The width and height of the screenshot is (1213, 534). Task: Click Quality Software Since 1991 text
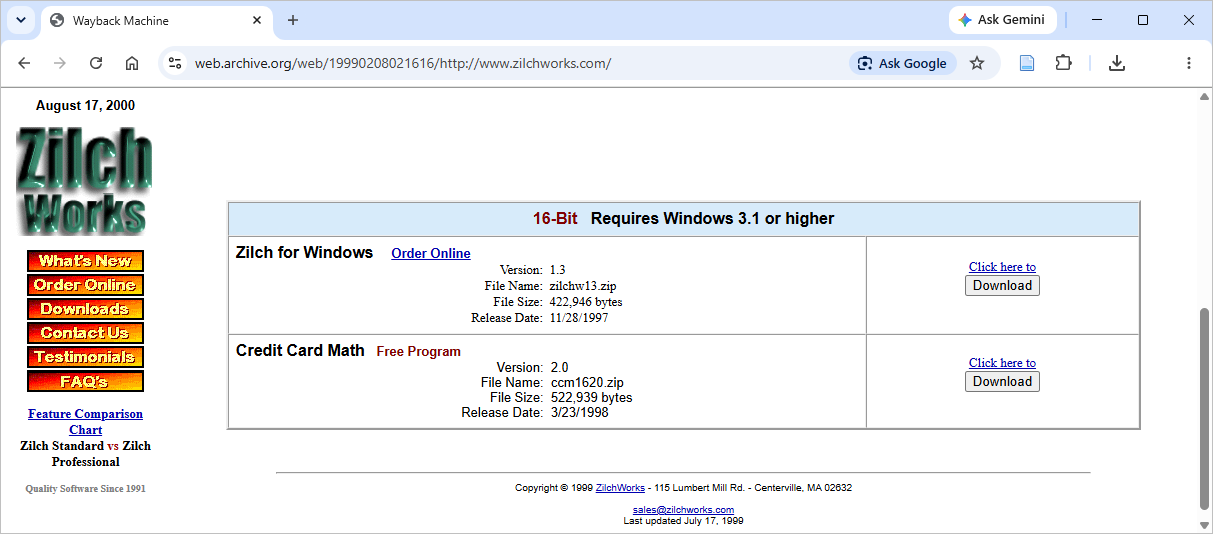coord(85,488)
